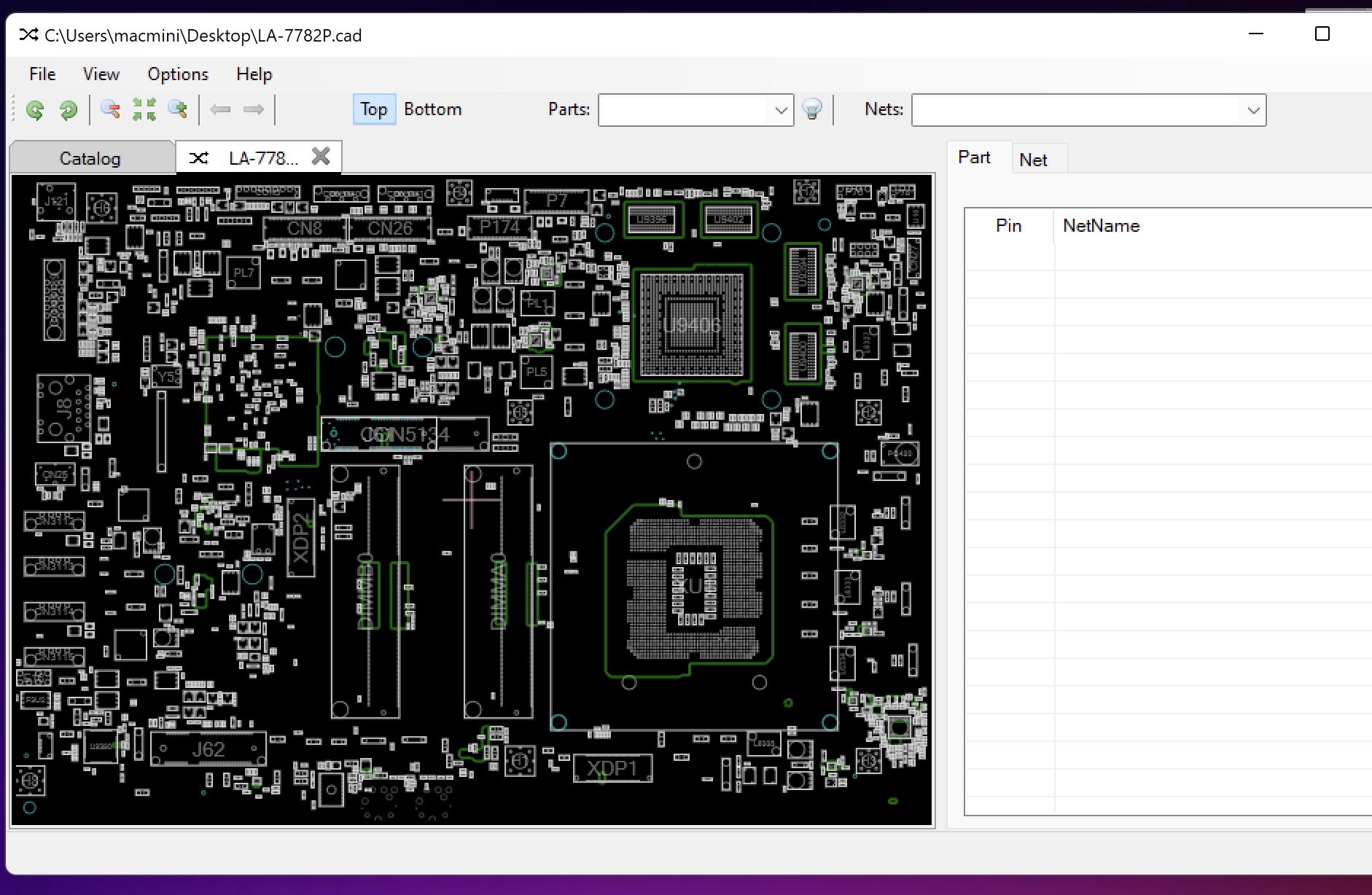Open the View menu
Viewport: 1372px width, 895px height.
[101, 74]
